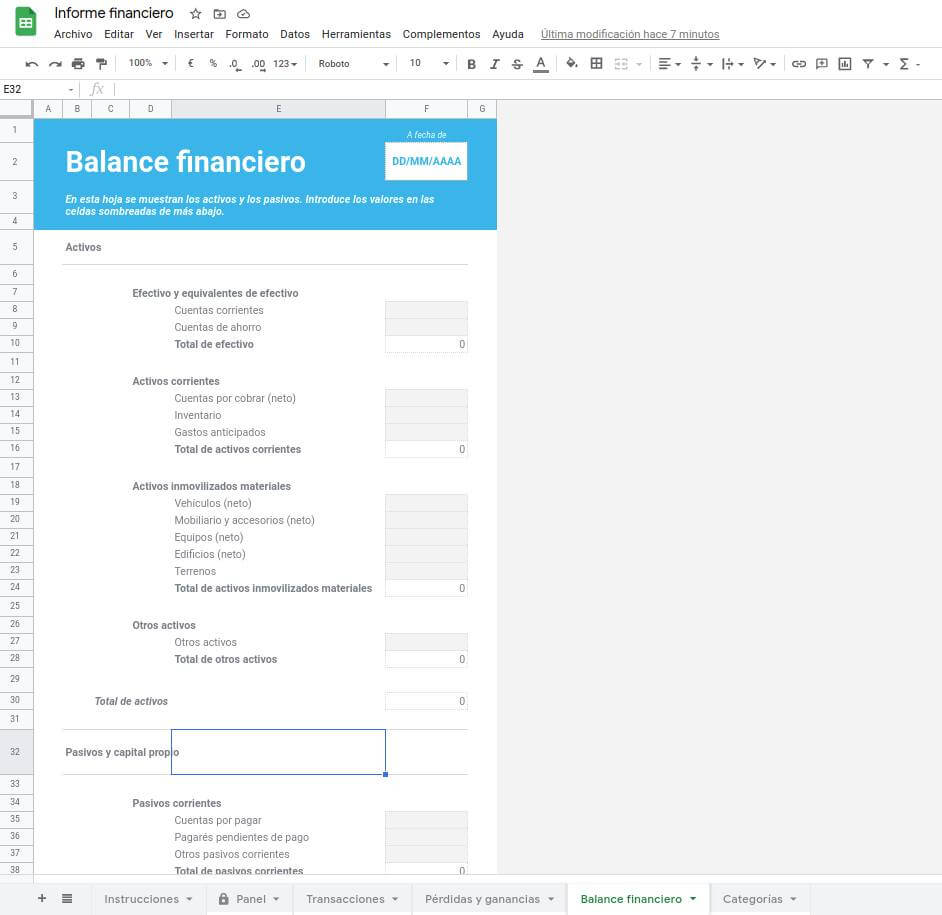Click the Strikethrough formatting icon
This screenshot has height=915, width=942.
[517, 63]
